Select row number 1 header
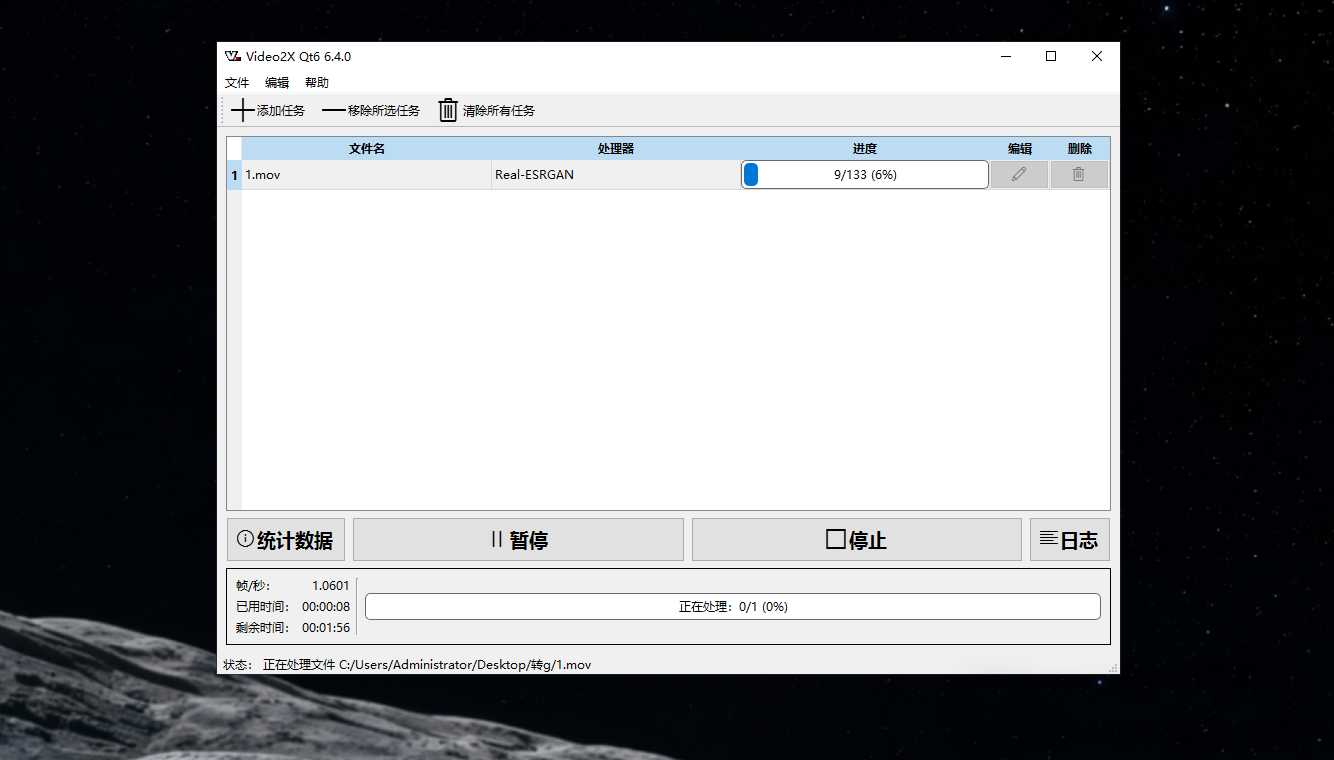Viewport: 1334px width, 760px height. click(235, 175)
